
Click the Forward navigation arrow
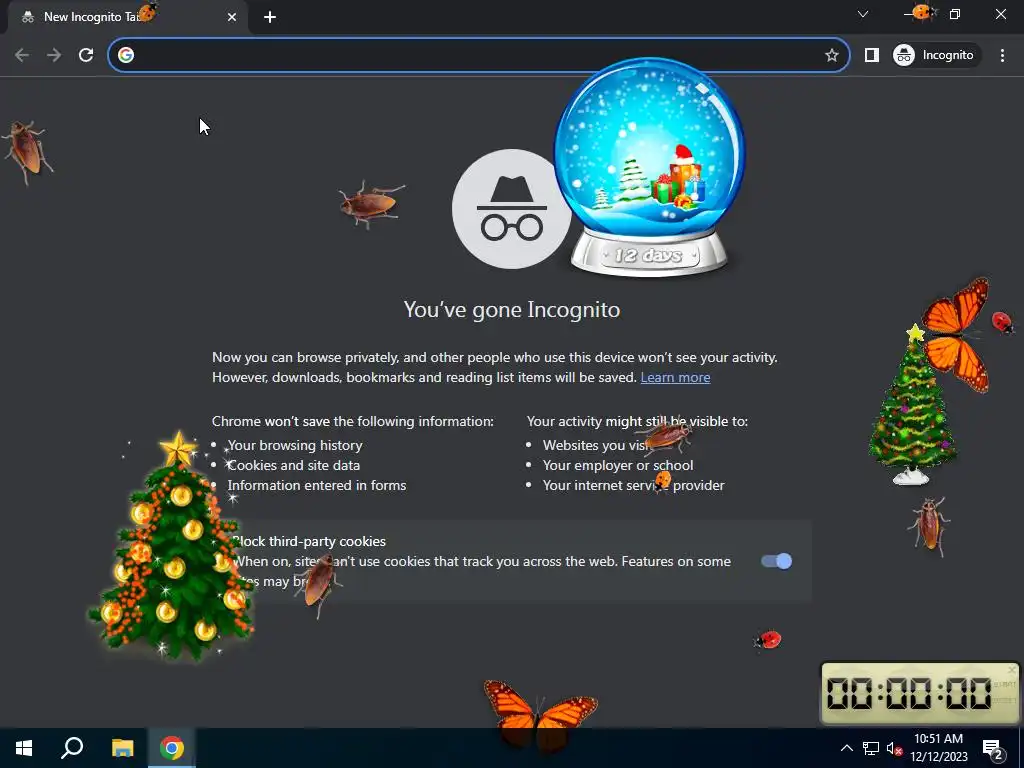(54, 56)
